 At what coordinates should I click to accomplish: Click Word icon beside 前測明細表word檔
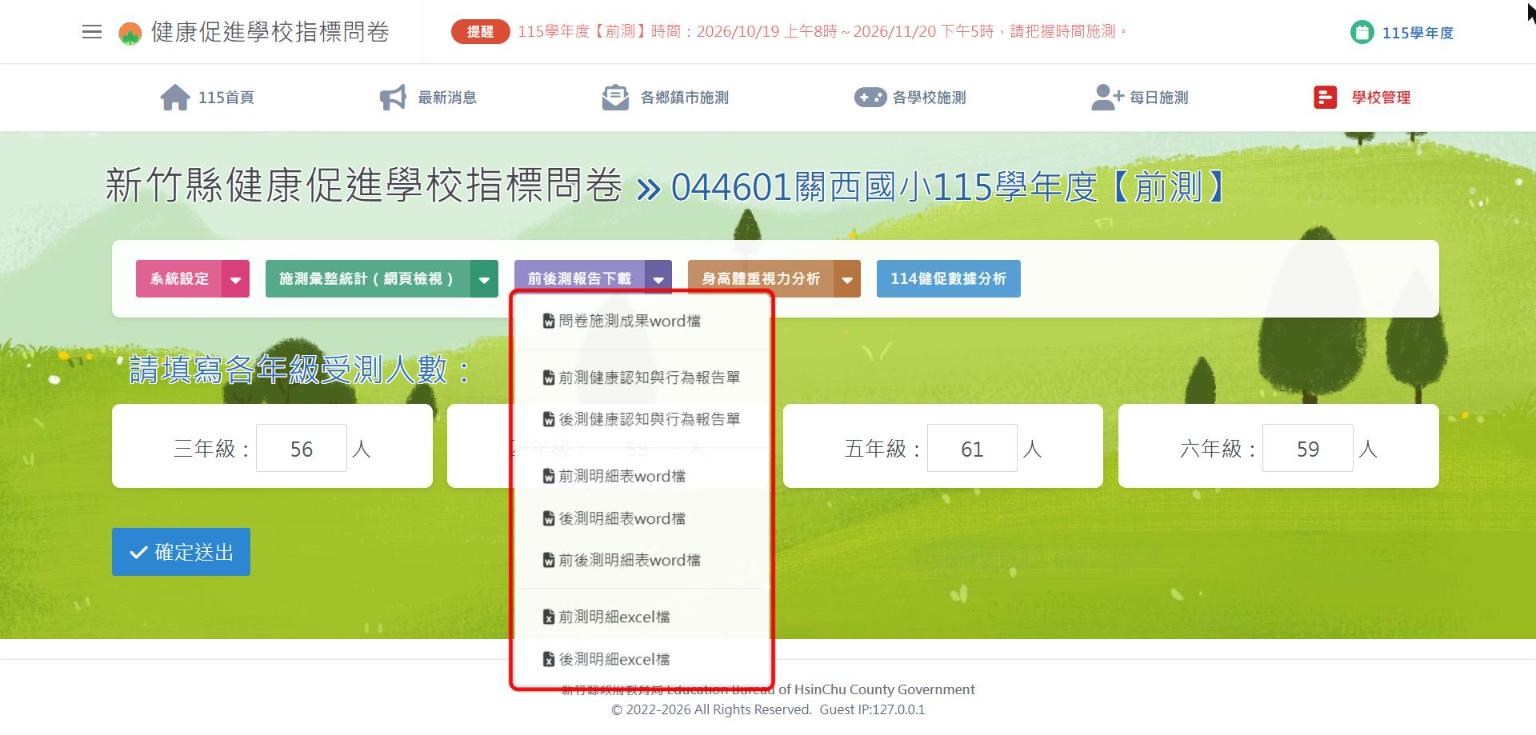pos(548,476)
